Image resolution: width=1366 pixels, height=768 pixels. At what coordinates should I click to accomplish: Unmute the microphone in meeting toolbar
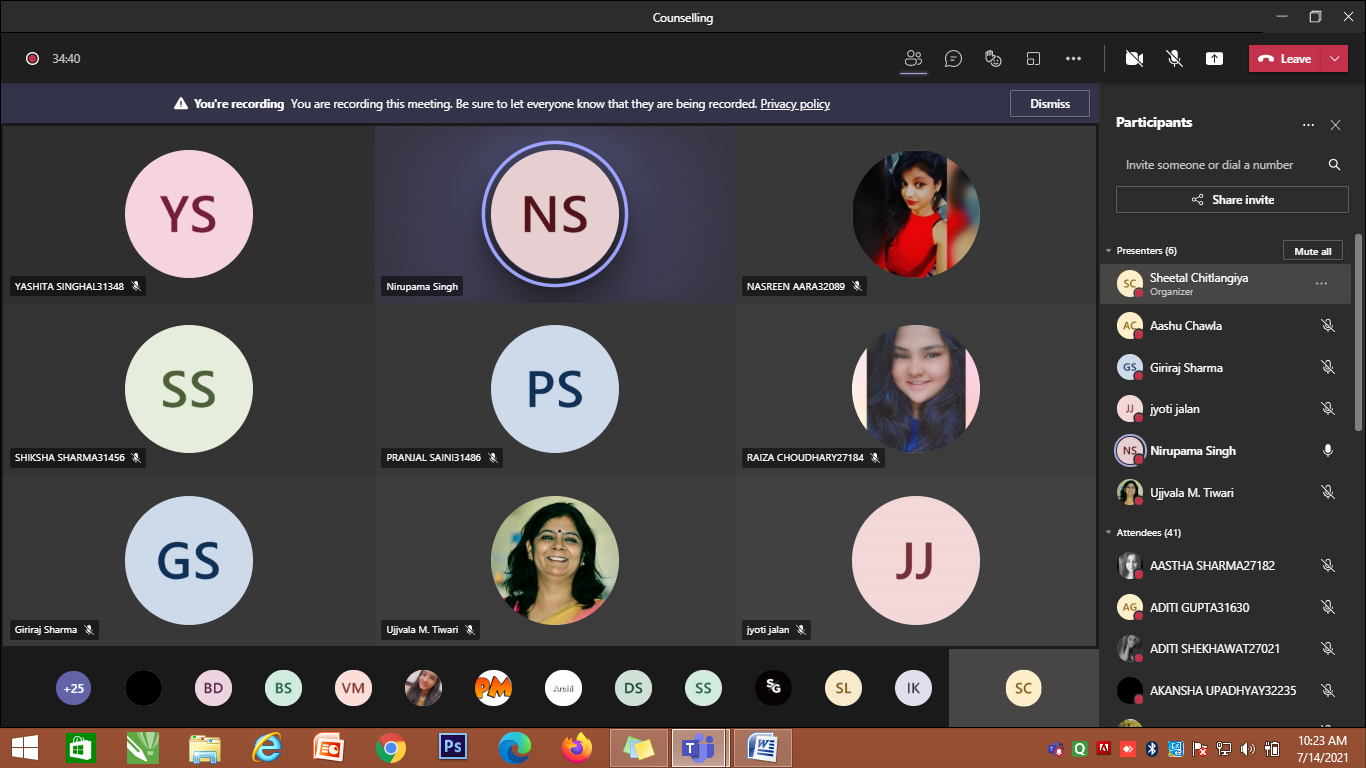(x=1175, y=59)
